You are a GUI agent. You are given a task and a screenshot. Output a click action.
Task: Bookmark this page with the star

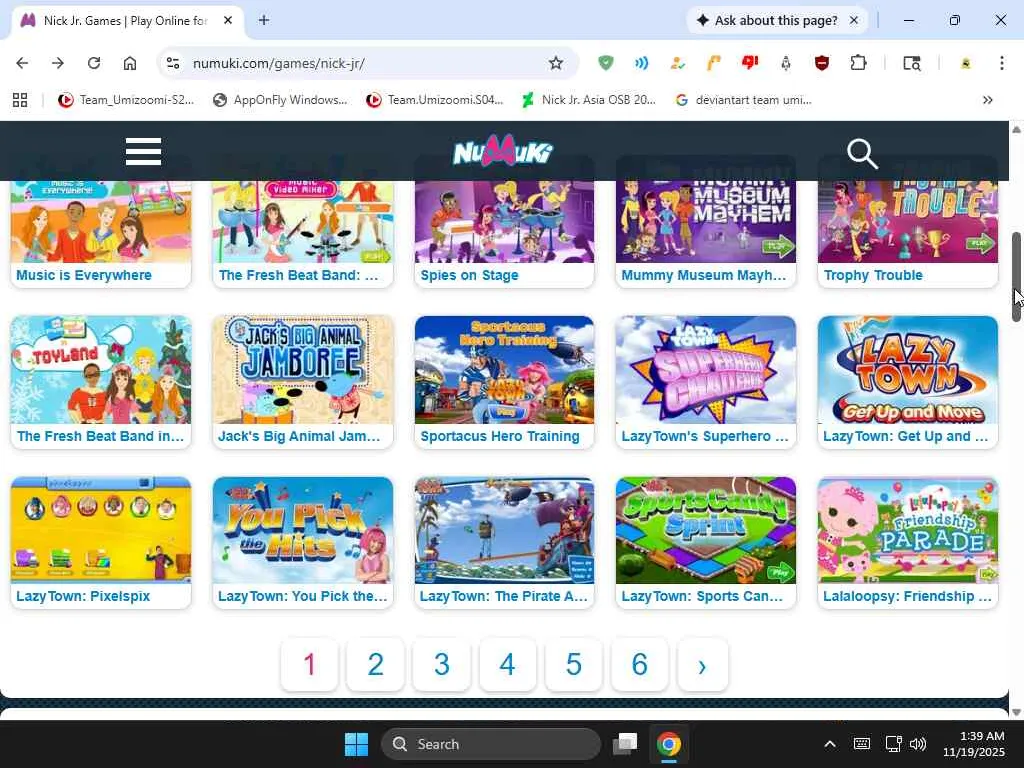[x=556, y=63]
